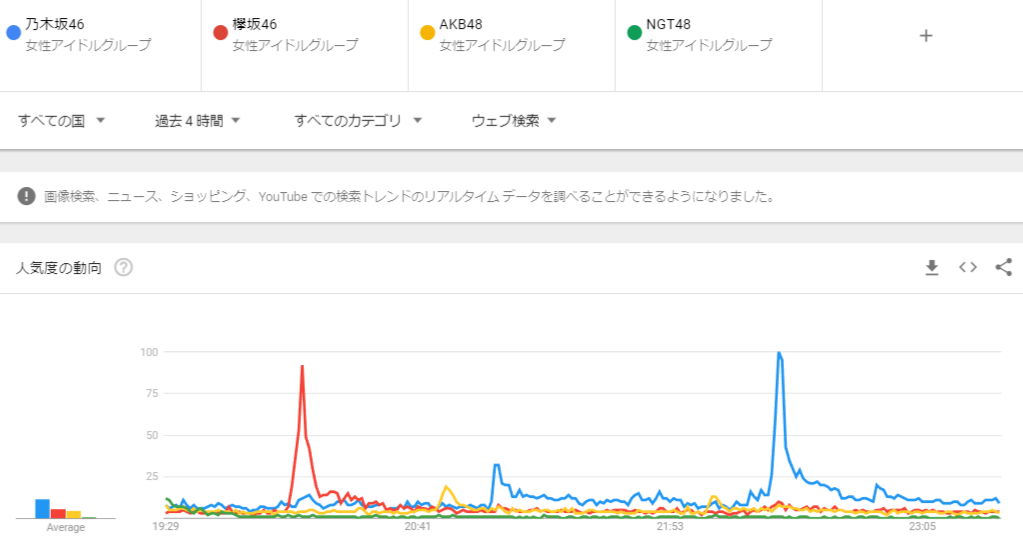Click the embed code icon
1023x539 pixels.
tap(967, 267)
